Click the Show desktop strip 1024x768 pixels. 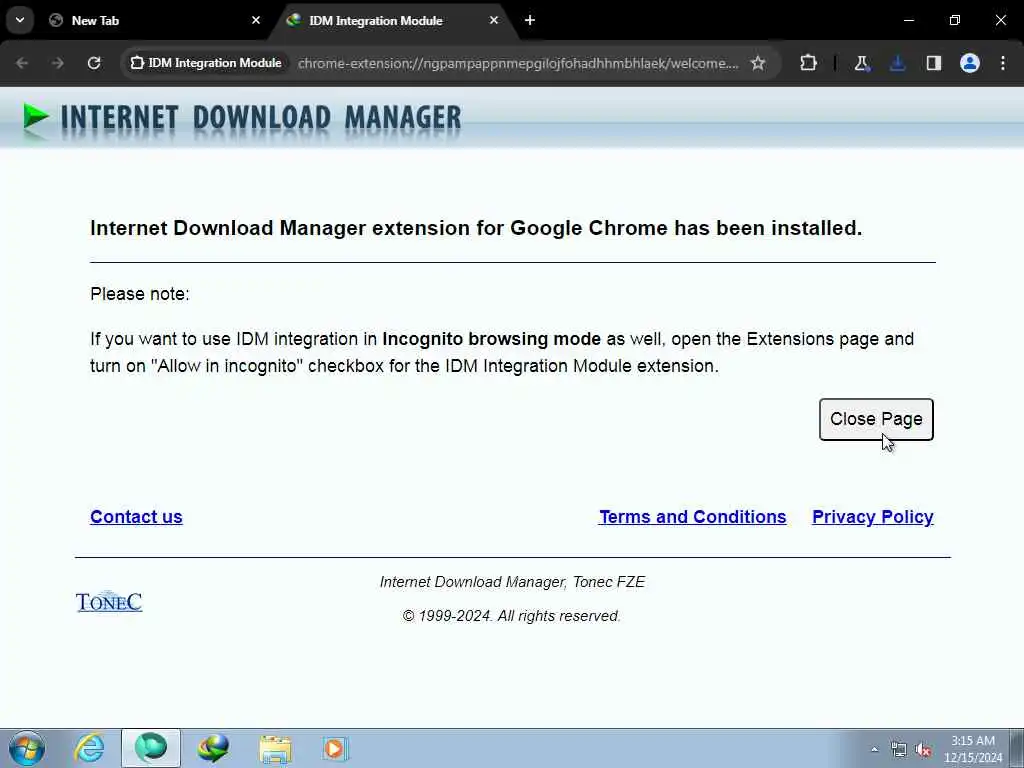tap(1017, 748)
